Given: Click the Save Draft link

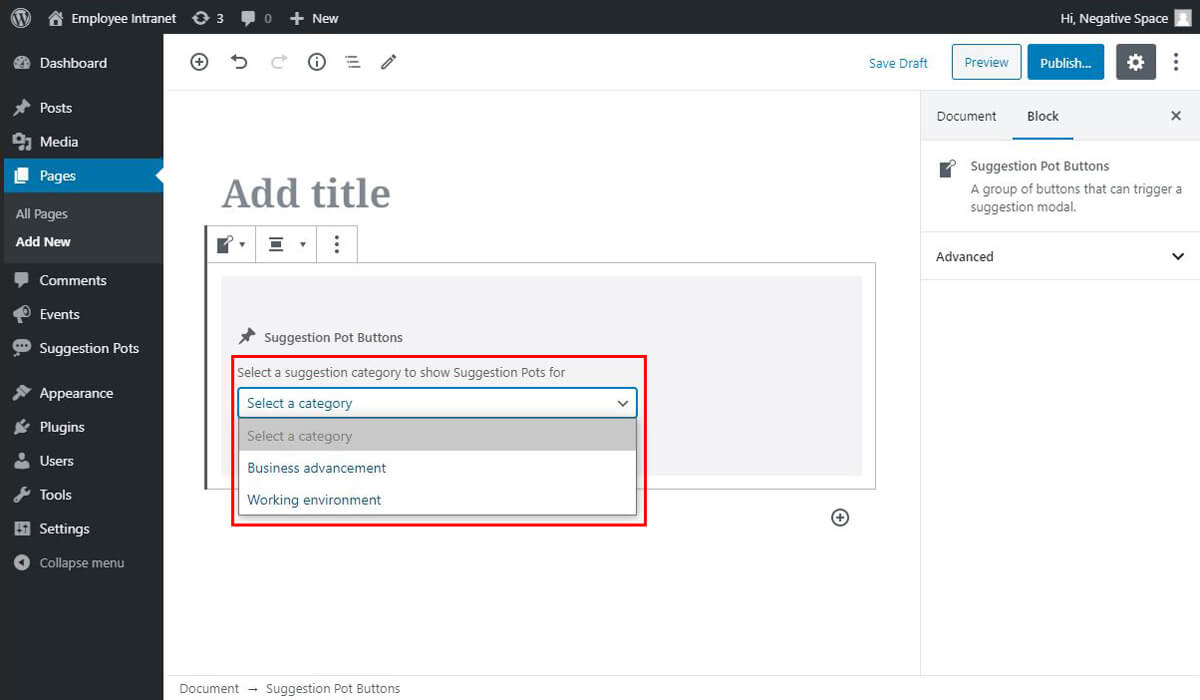Looking at the screenshot, I should [898, 63].
